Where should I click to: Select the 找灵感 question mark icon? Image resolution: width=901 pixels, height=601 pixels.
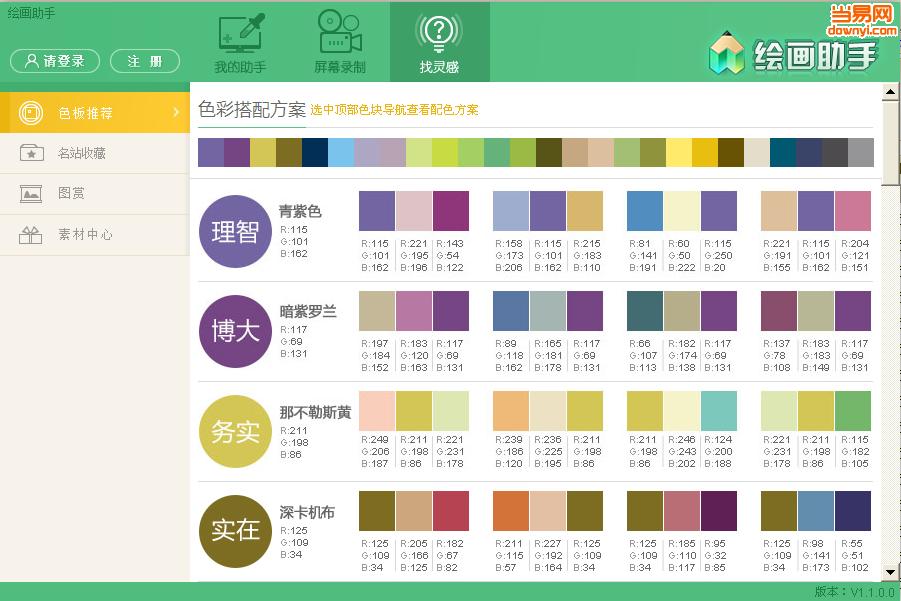coord(439,33)
